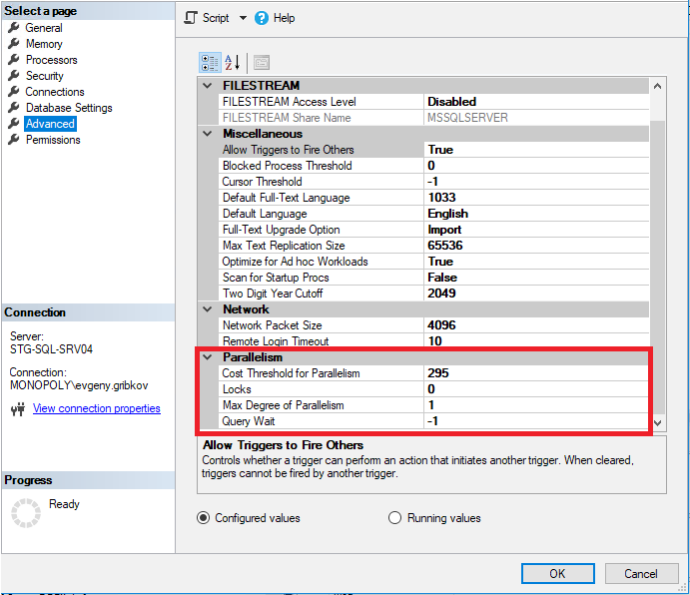Image resolution: width=690 pixels, height=595 pixels.
Task: Click wrench icon next to Security
Action: click(14, 76)
